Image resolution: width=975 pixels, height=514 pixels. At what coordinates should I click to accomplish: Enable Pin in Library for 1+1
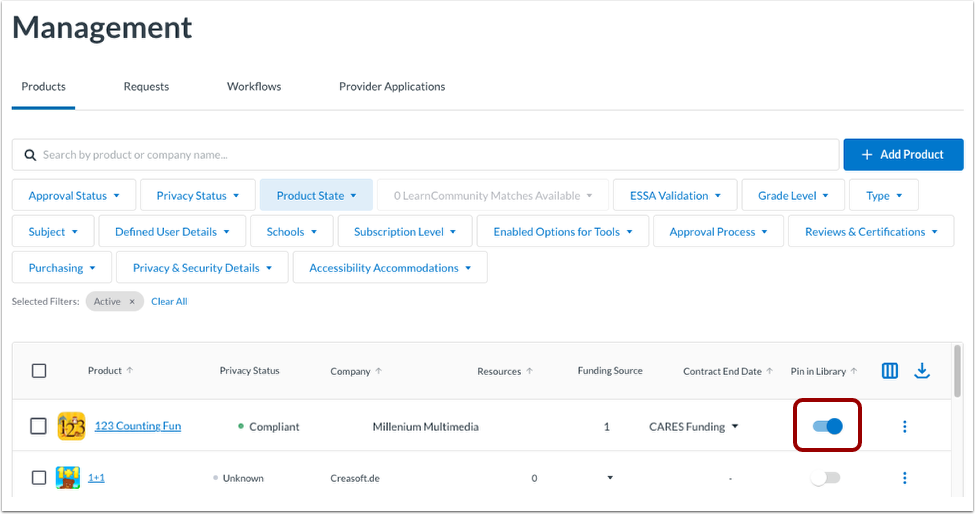coord(826,478)
